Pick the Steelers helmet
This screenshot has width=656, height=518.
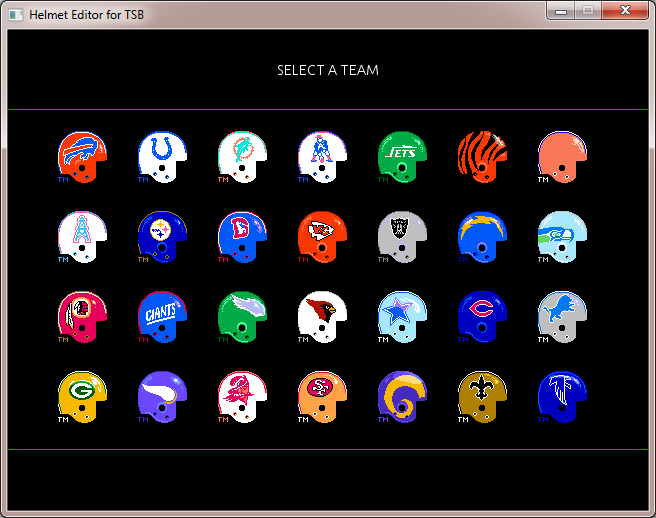click(162, 237)
